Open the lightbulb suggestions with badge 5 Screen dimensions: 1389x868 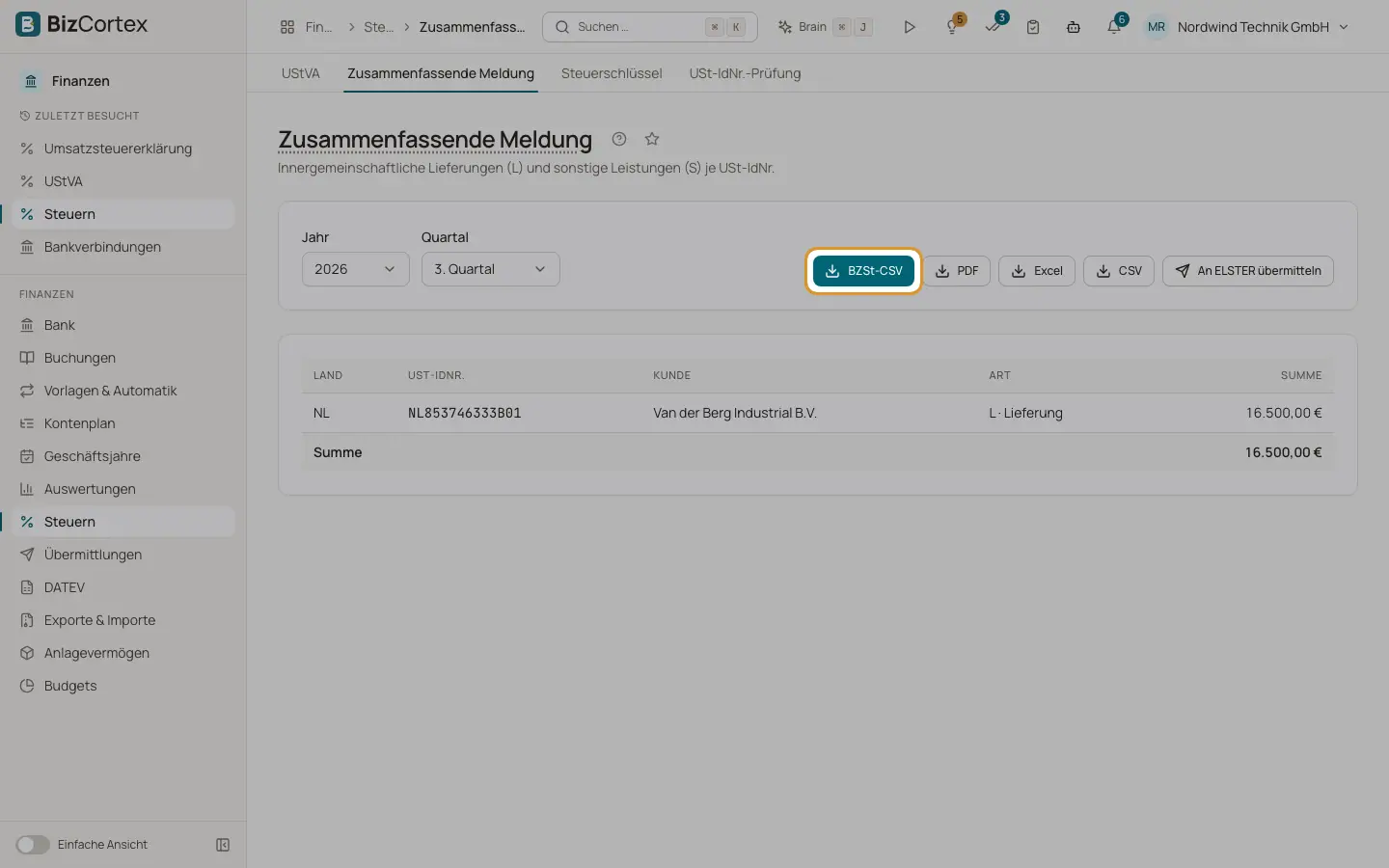pos(953,27)
